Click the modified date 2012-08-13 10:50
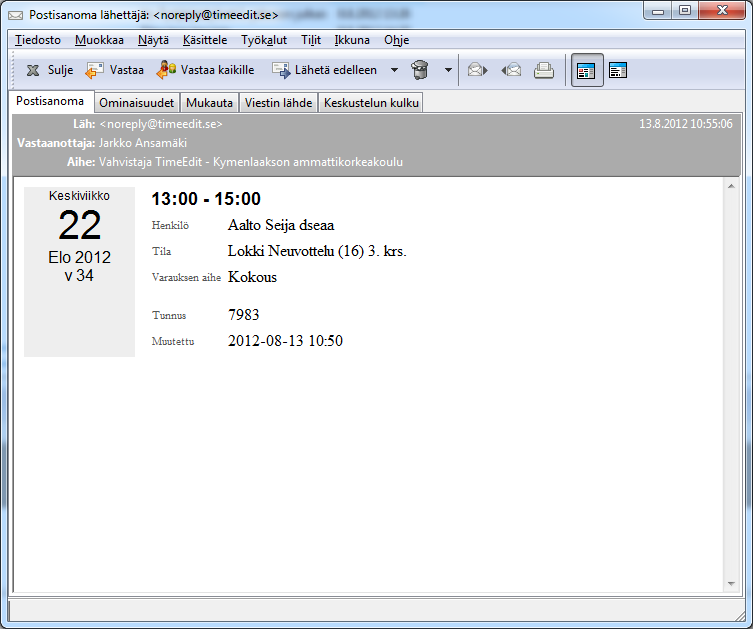This screenshot has width=753, height=629. pos(285,341)
